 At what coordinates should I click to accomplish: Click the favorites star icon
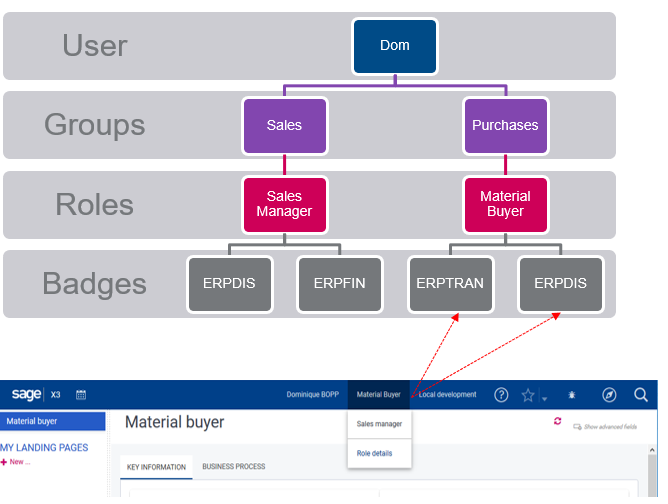tap(527, 395)
